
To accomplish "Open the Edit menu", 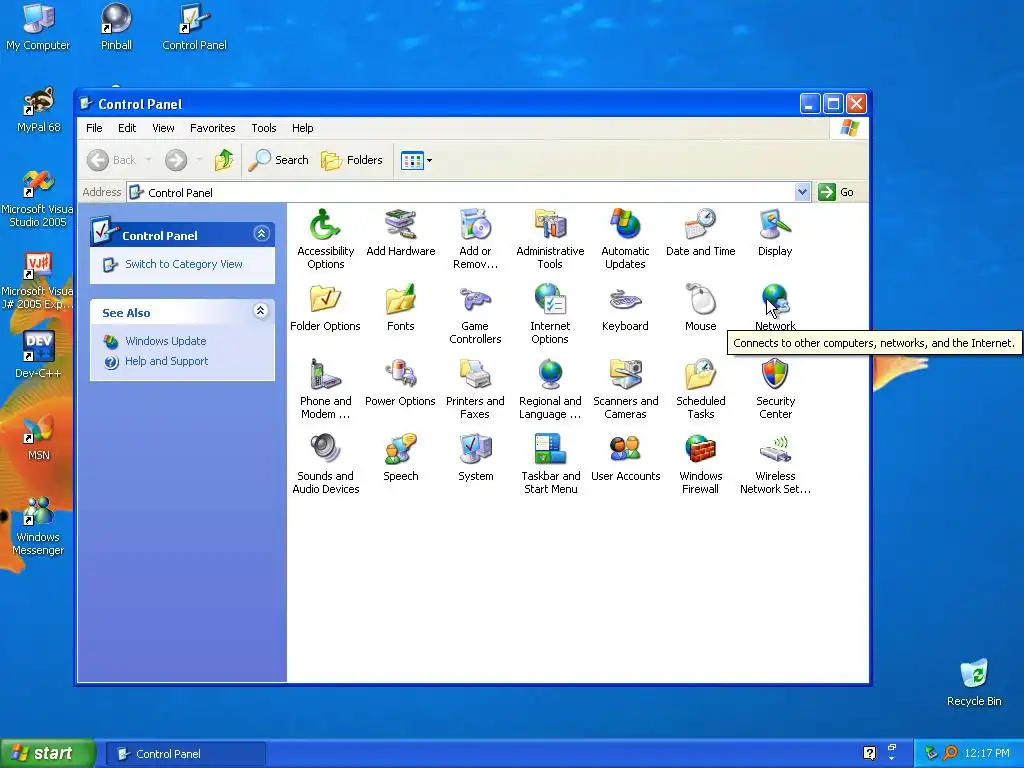I will (x=127, y=128).
